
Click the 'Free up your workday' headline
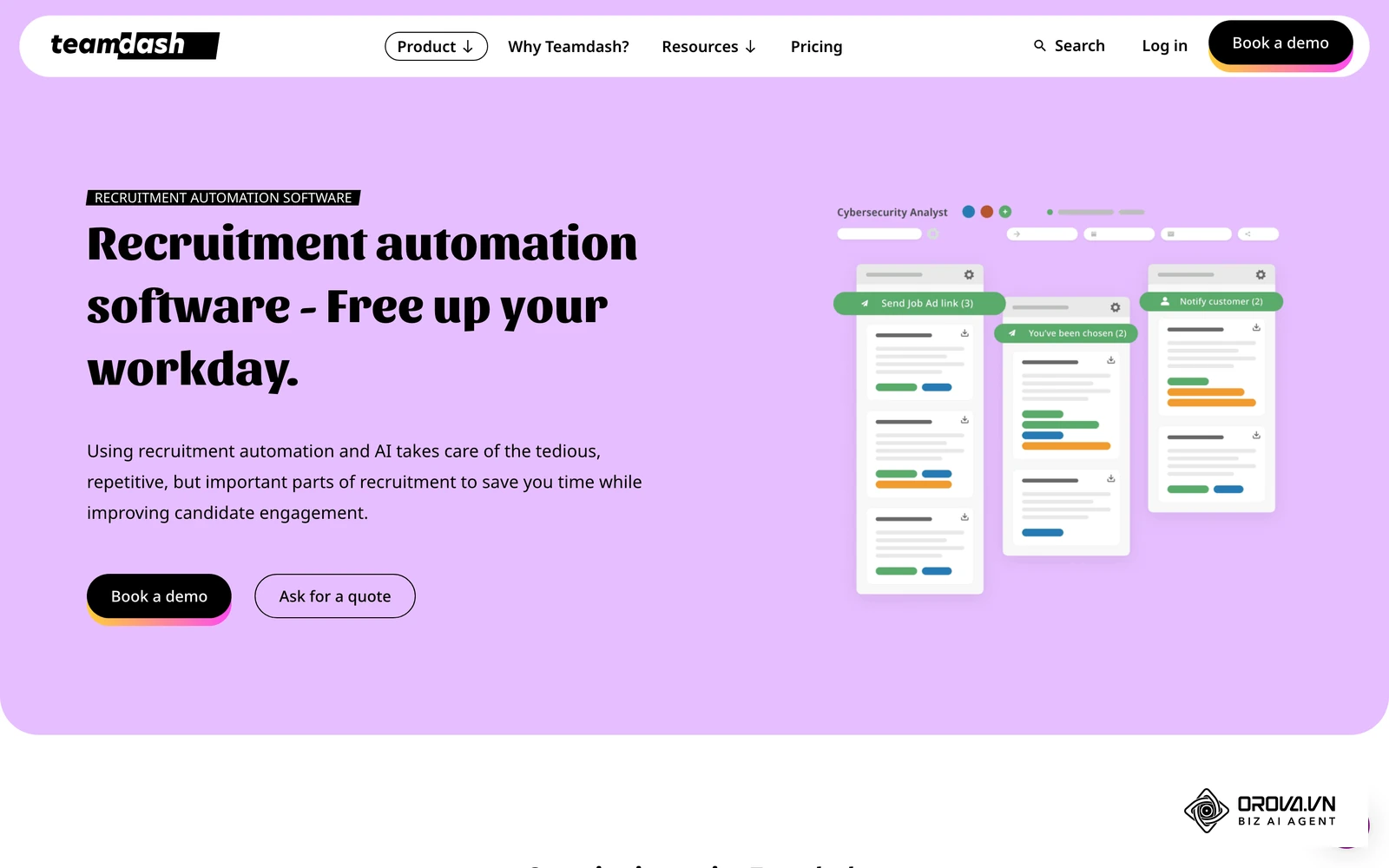click(362, 306)
